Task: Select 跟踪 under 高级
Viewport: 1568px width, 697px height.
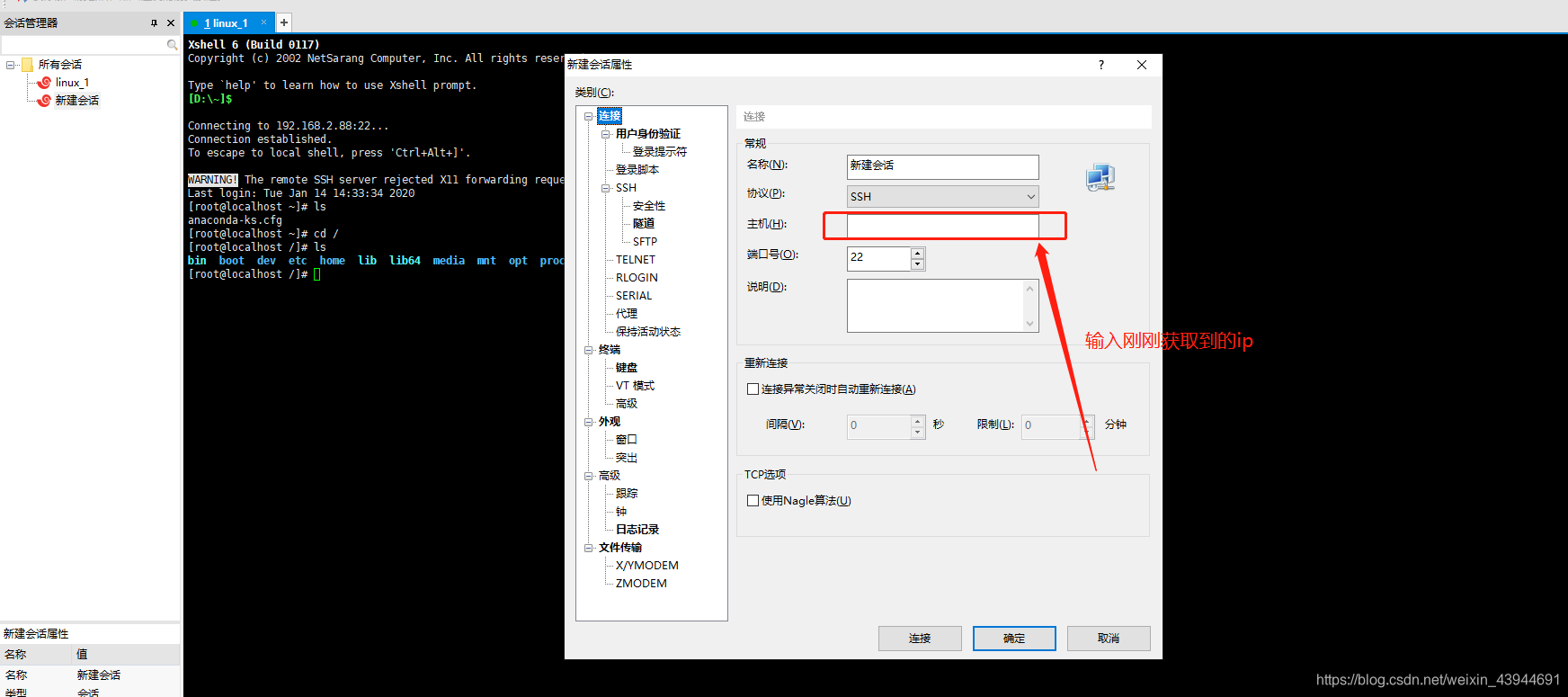Action: (627, 494)
